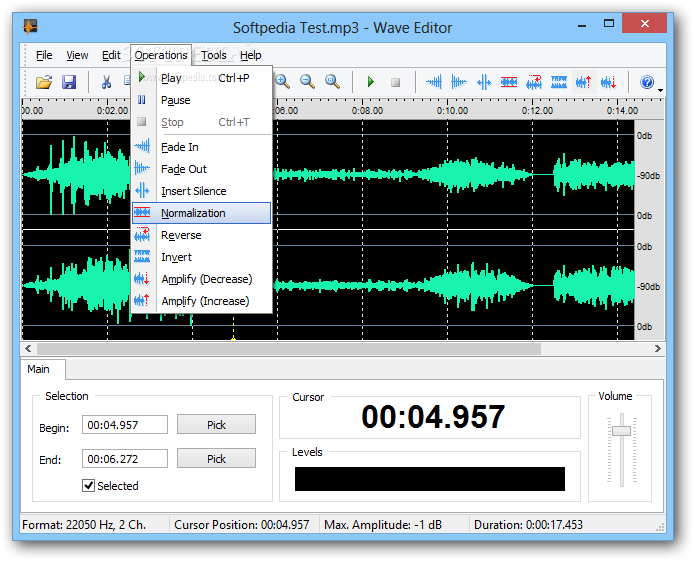Click the 'Cursor Position: 00:04.957' status text
694x561 pixels.
pyautogui.click(x=242, y=525)
